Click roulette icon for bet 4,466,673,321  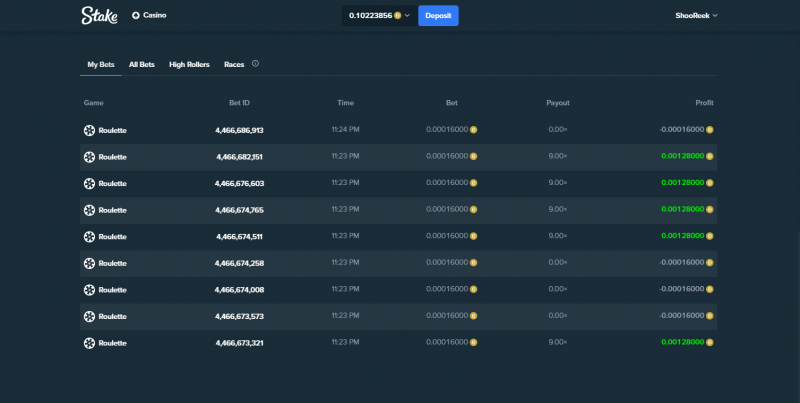(89, 343)
